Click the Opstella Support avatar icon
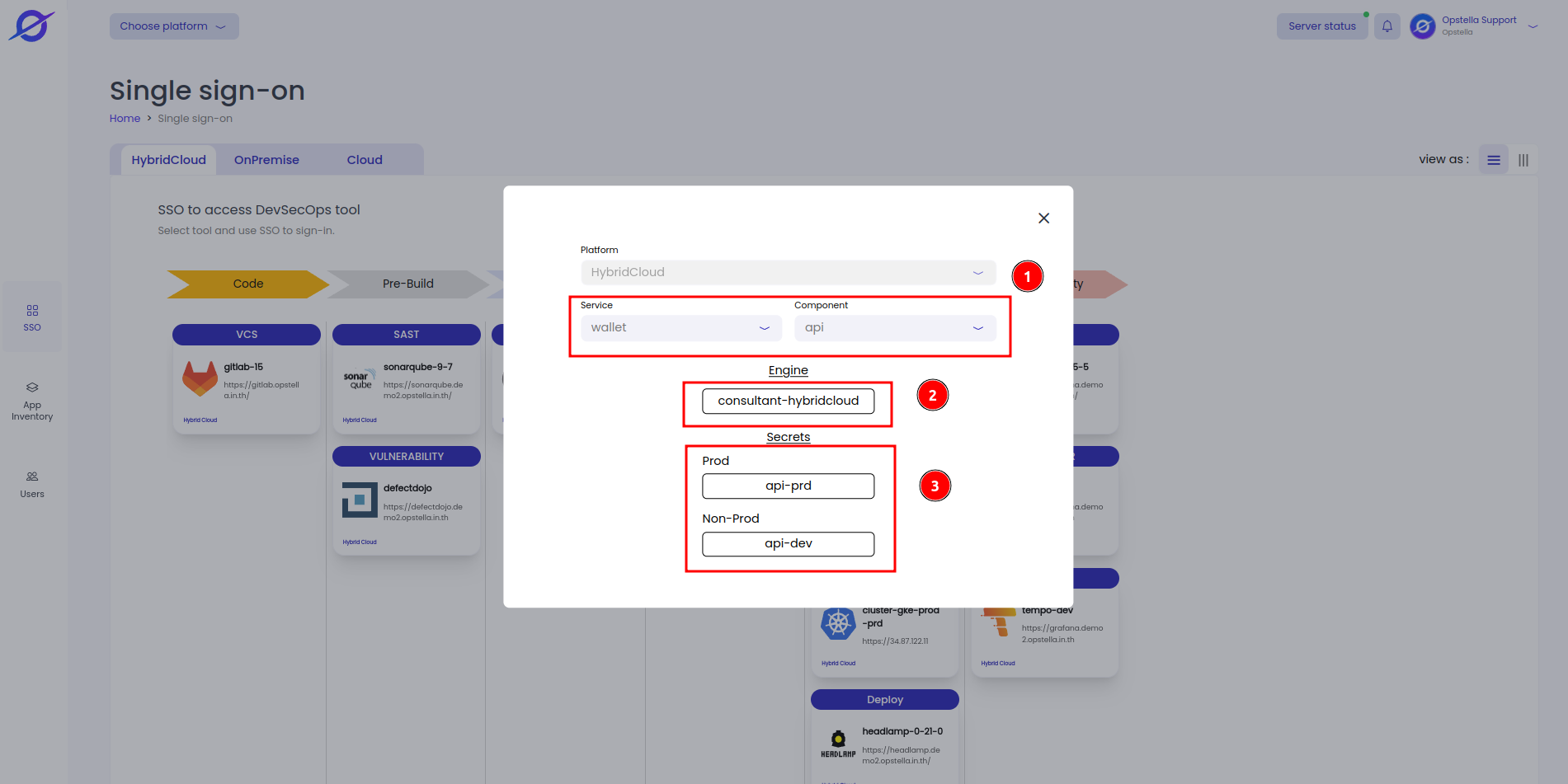Screen dimensions: 1568x784 coord(1423,26)
